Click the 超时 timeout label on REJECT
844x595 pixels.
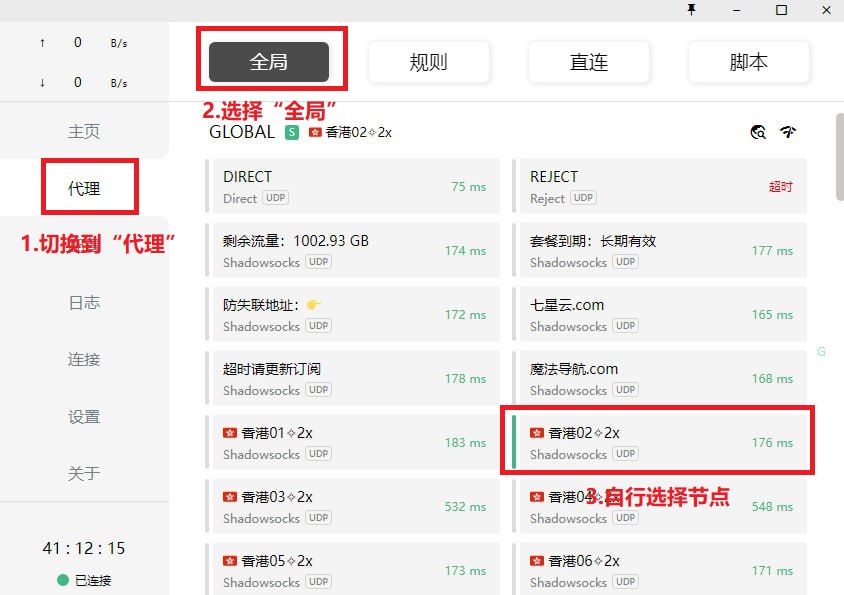[780, 186]
